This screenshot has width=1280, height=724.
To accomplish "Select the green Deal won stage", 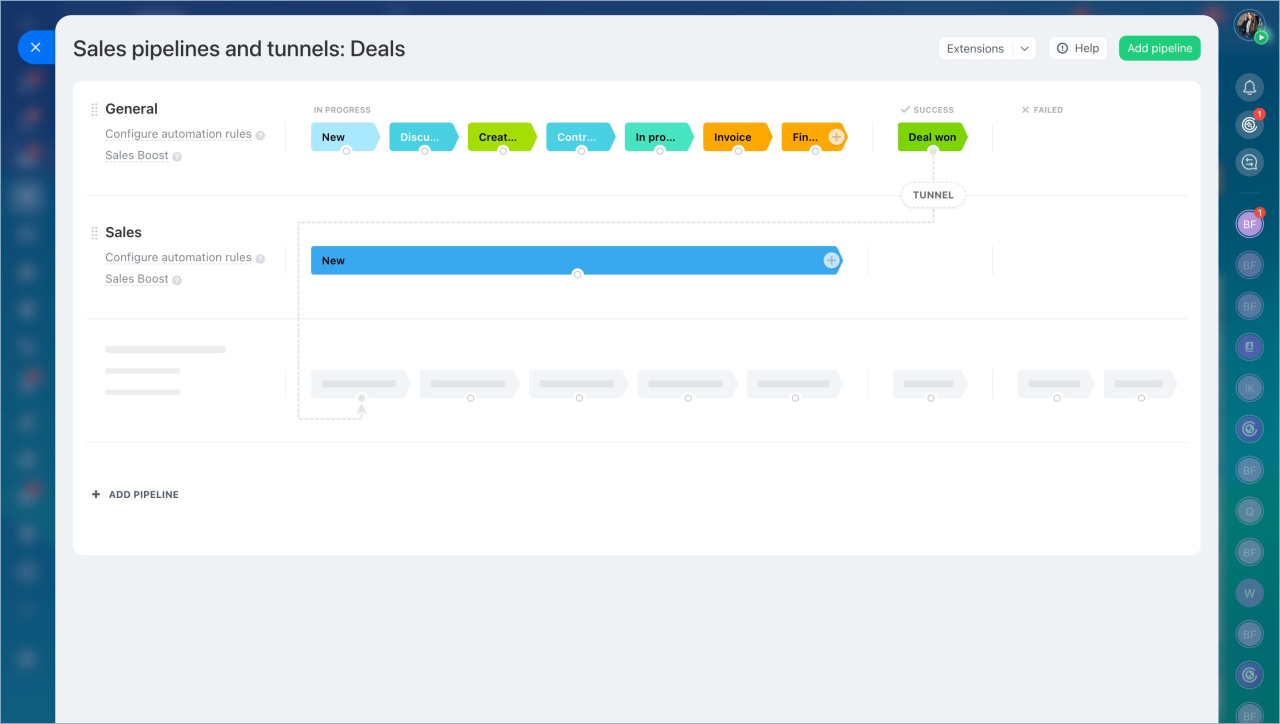I will (932, 137).
